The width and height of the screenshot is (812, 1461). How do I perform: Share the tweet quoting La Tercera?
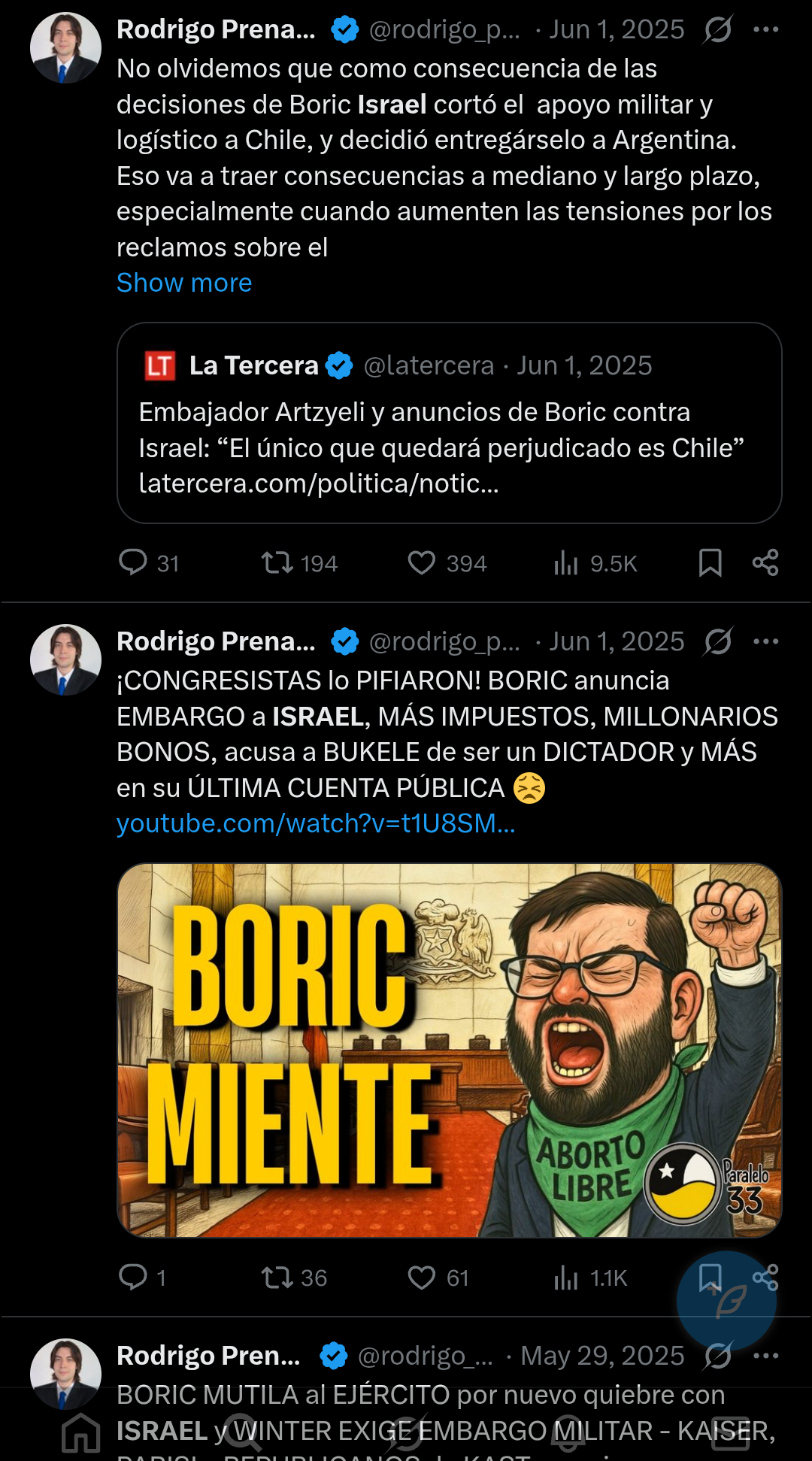click(765, 562)
